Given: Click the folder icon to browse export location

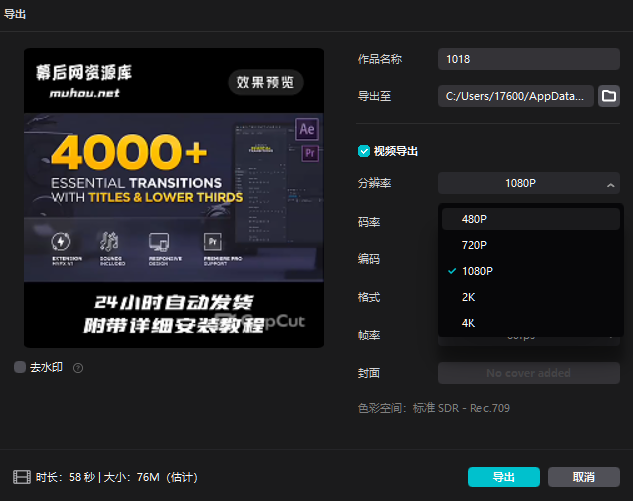Looking at the screenshot, I should [x=609, y=96].
